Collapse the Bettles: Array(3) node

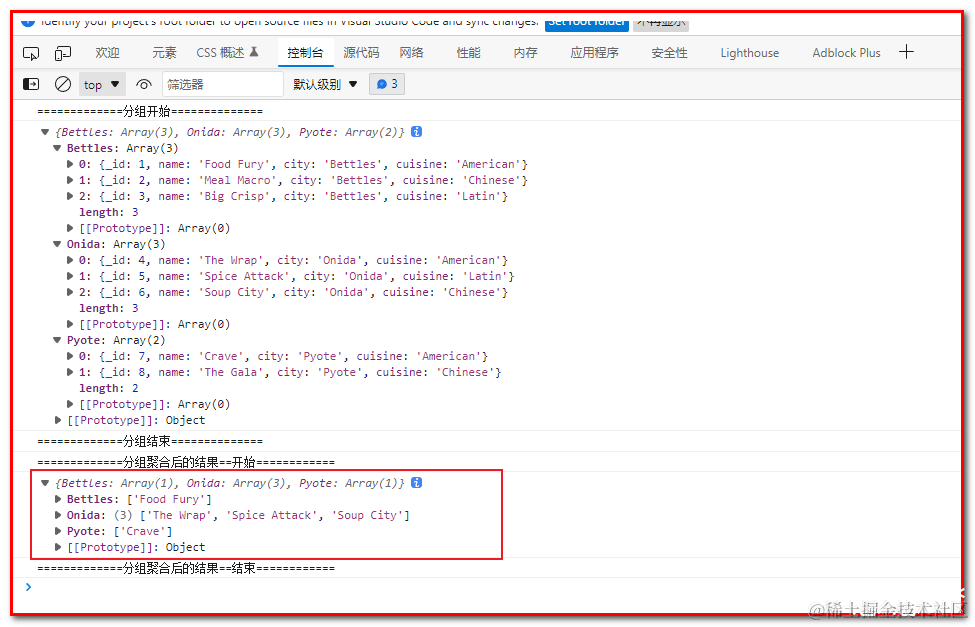click(57, 148)
